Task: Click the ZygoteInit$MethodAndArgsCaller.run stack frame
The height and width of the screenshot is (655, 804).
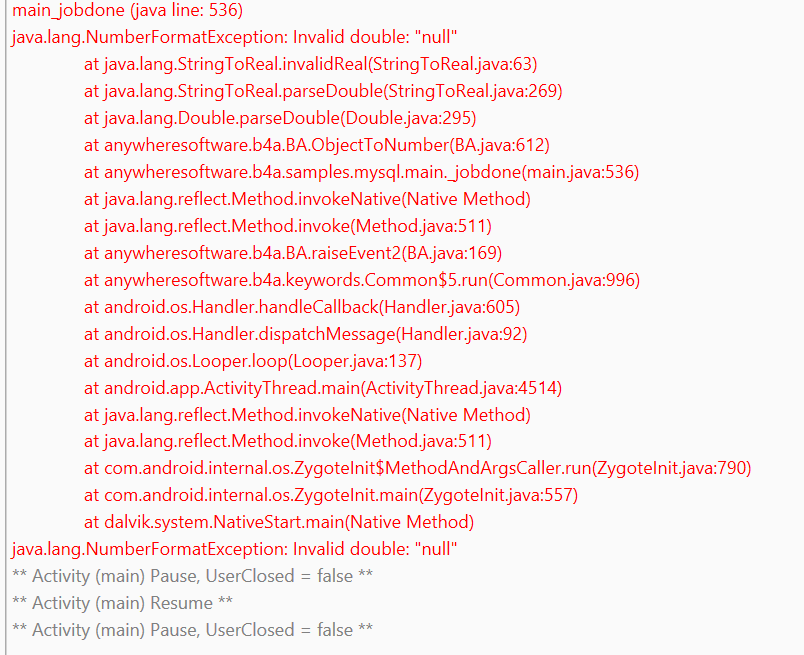Action: pos(417,468)
